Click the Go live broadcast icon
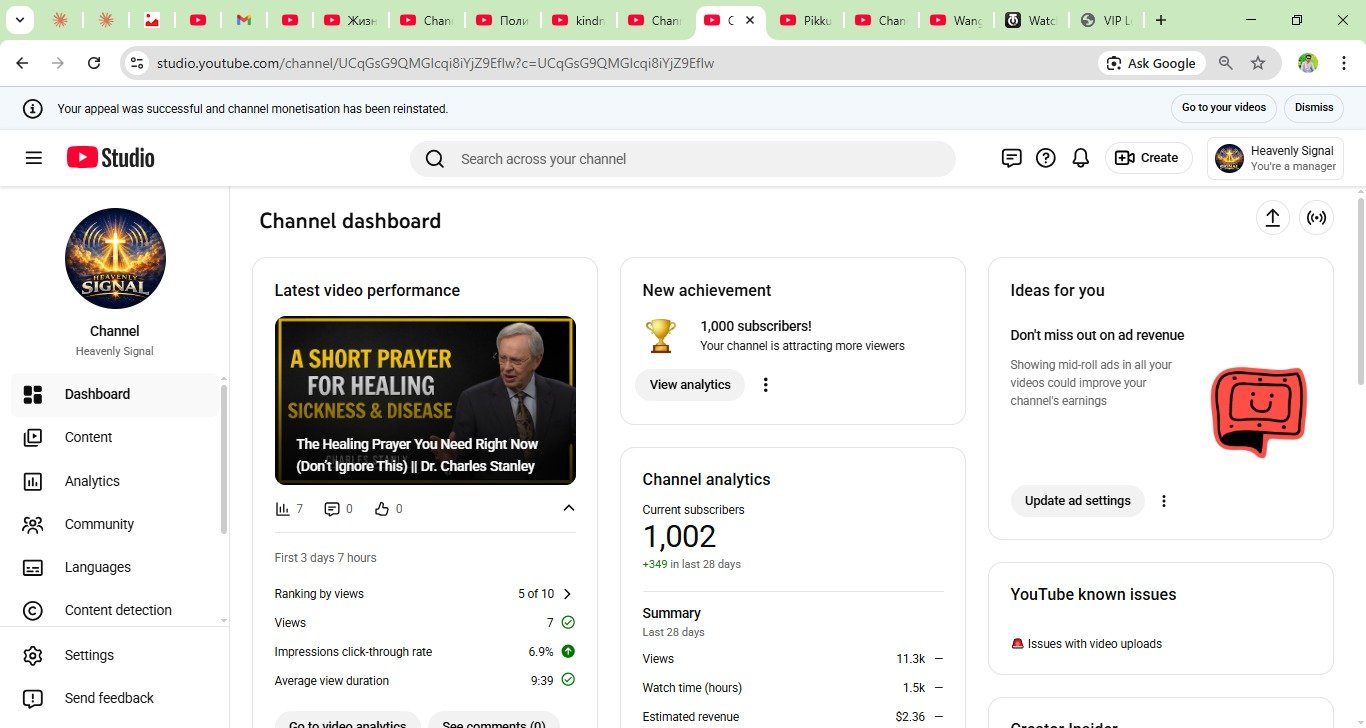 [x=1316, y=218]
